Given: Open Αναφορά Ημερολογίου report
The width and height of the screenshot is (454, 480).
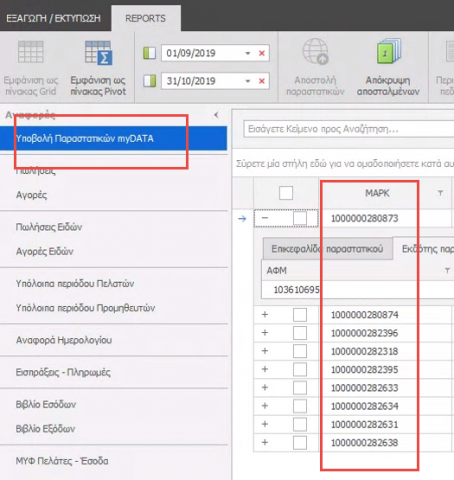Looking at the screenshot, I should pos(64,340).
